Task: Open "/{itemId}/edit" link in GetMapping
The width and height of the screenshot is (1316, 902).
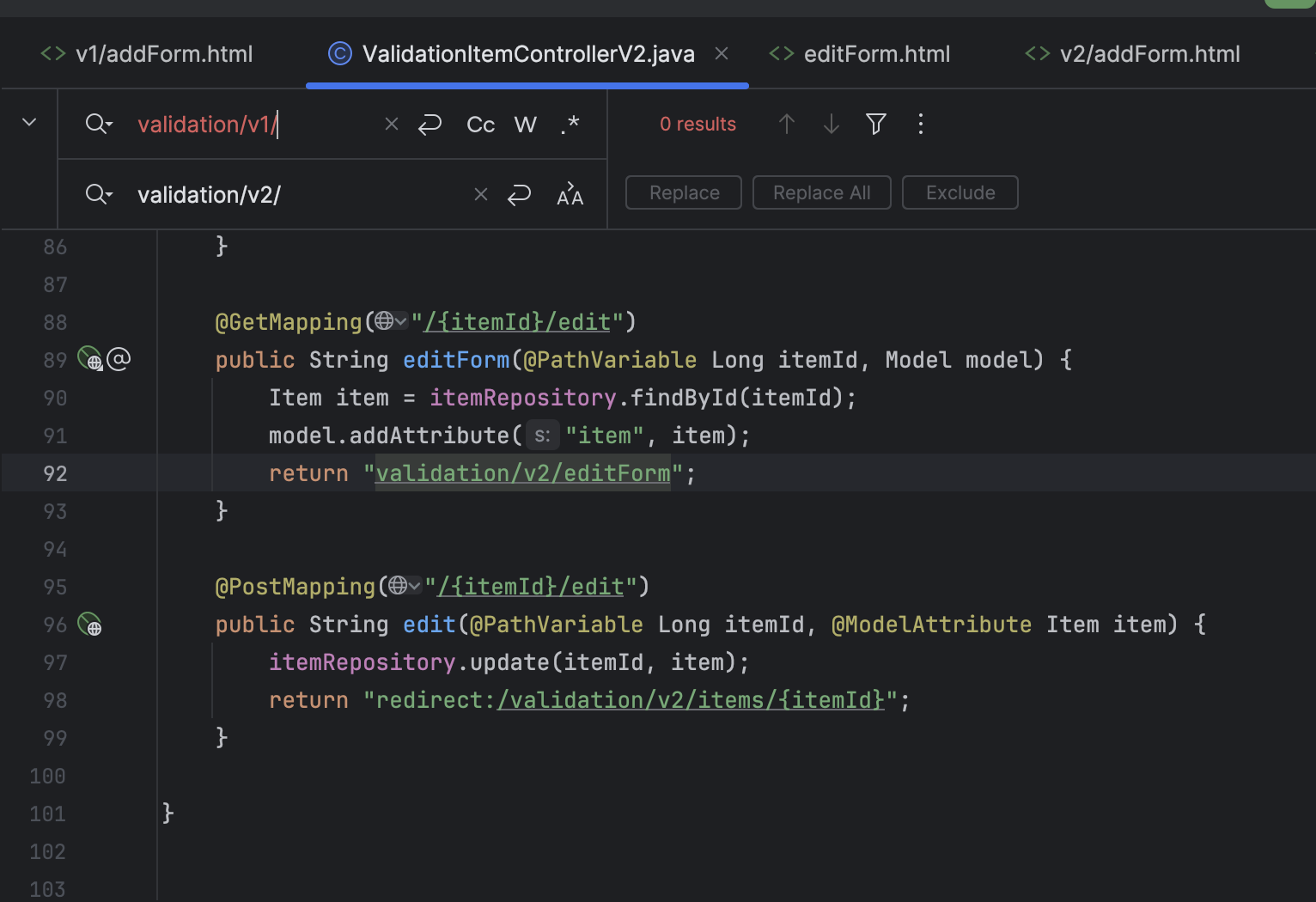Action: 517,322
